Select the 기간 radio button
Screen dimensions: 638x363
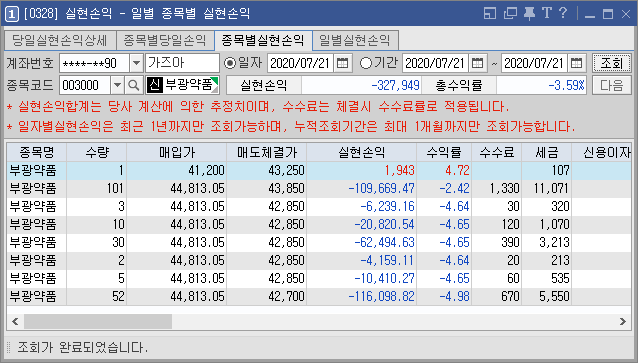(366, 63)
